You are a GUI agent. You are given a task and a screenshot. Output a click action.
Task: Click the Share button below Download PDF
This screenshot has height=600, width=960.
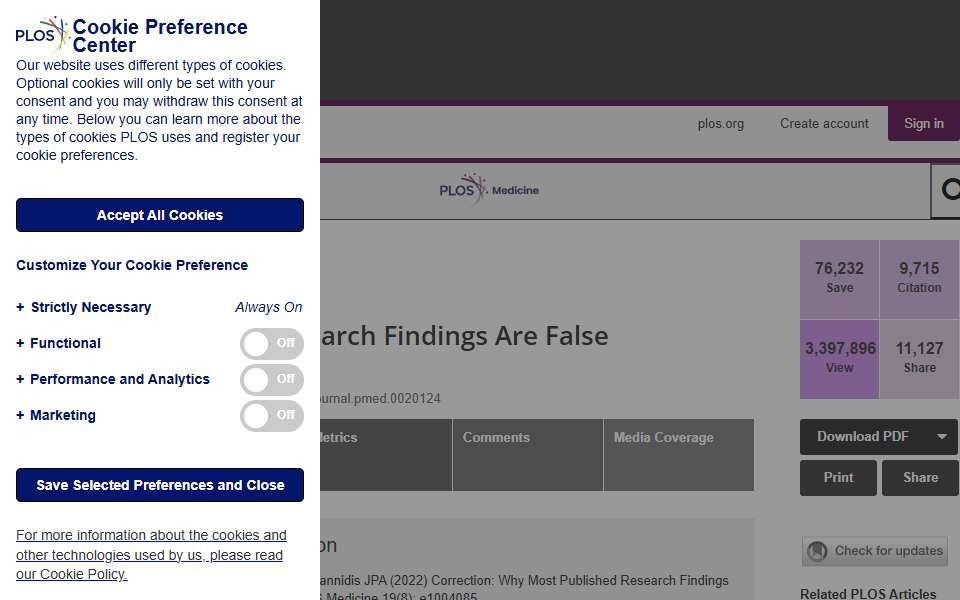pos(920,478)
